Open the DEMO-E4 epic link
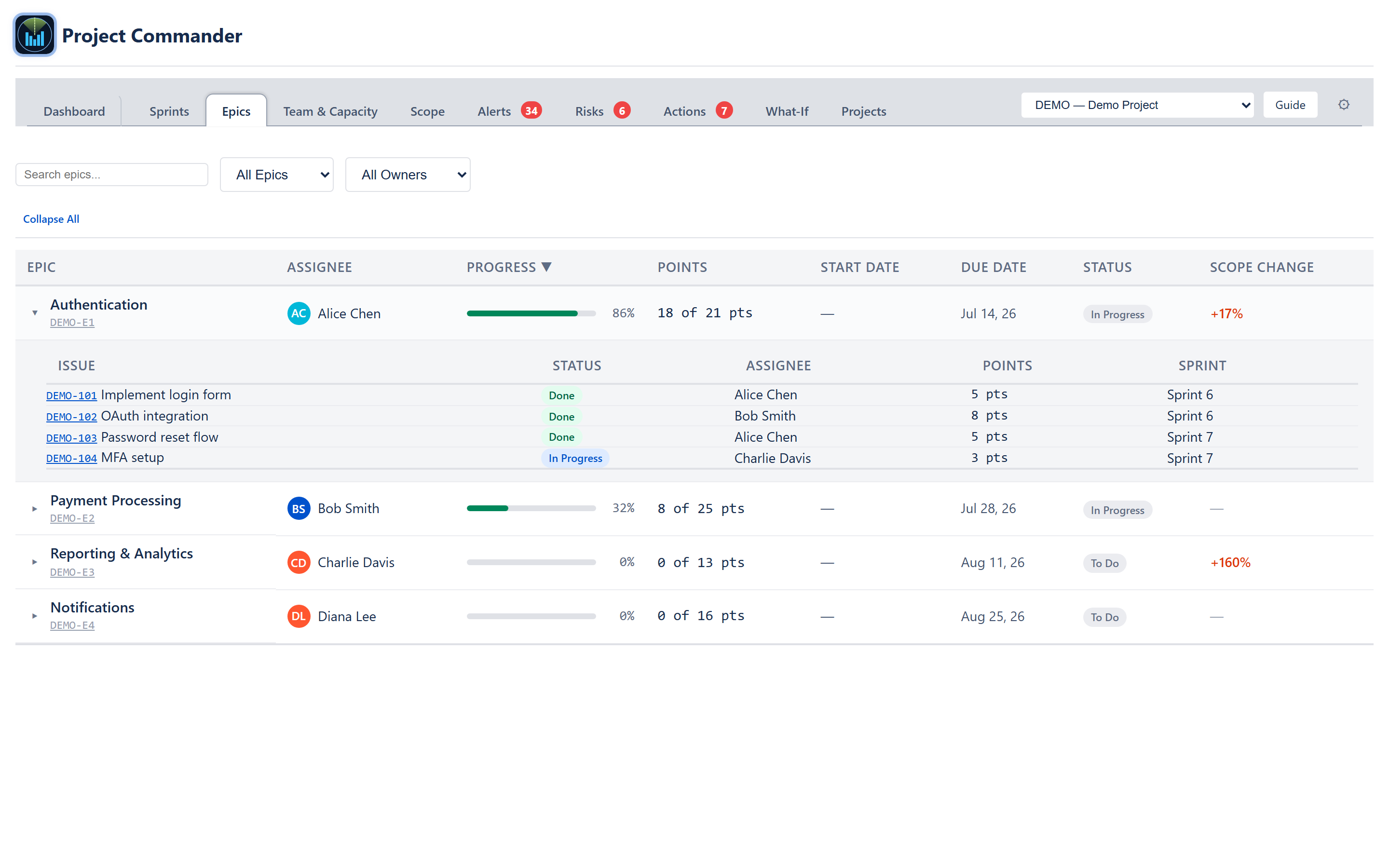This screenshot has width=1389, height=868. click(x=72, y=626)
